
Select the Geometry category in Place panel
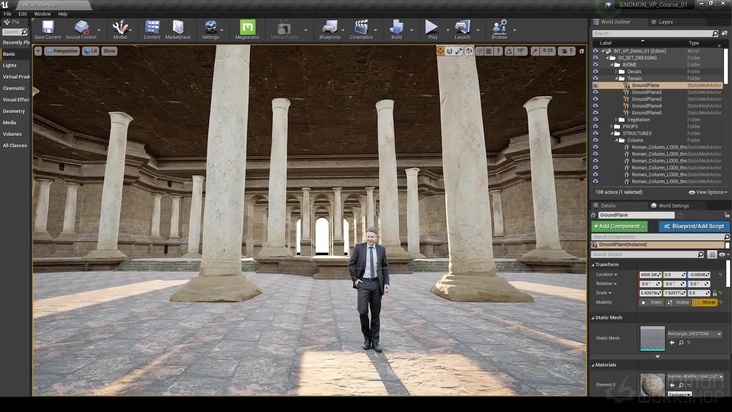coord(14,111)
